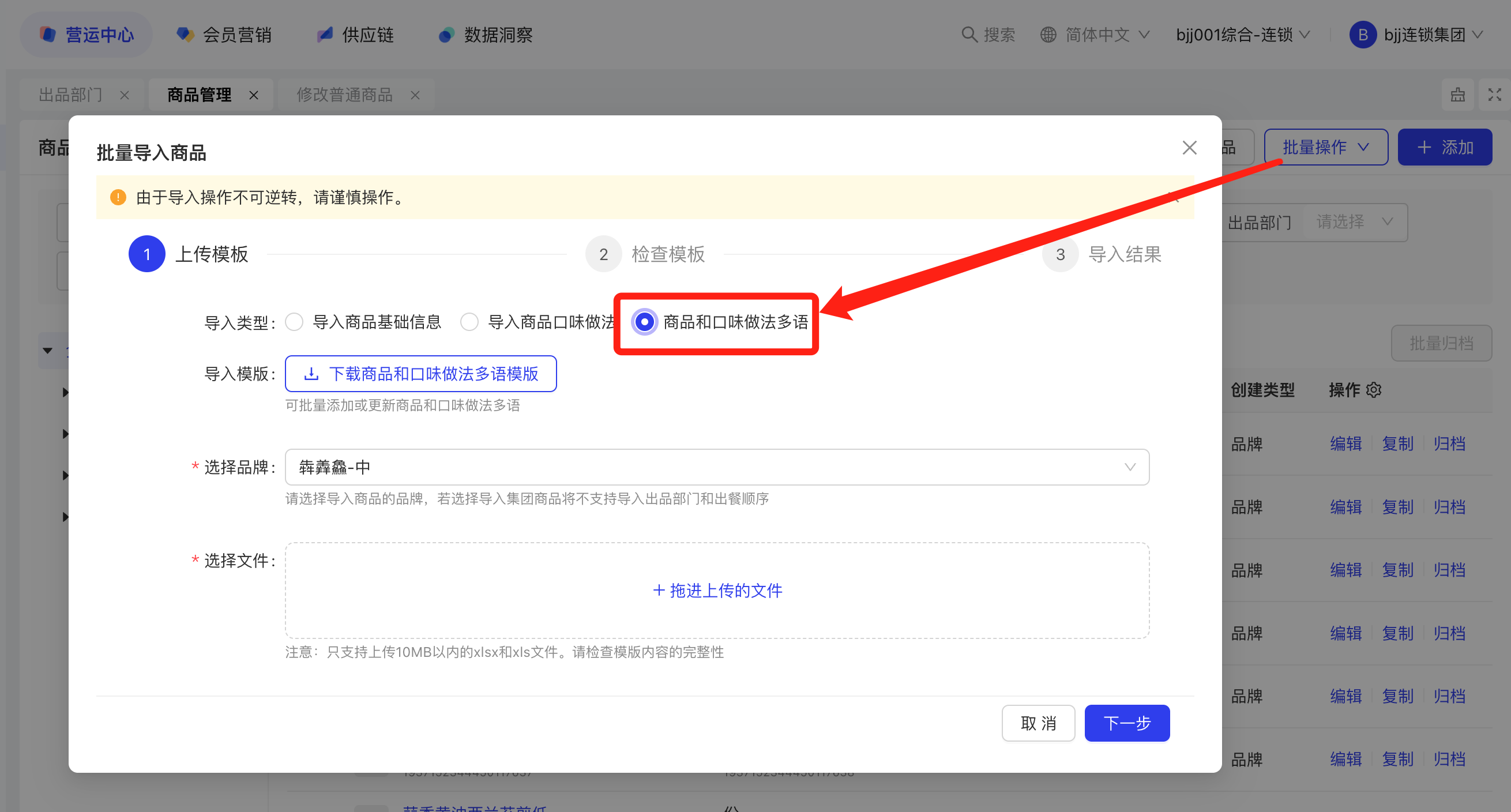Click the 供应链 module icon
This screenshot has width=1511, height=812.
[325, 35]
